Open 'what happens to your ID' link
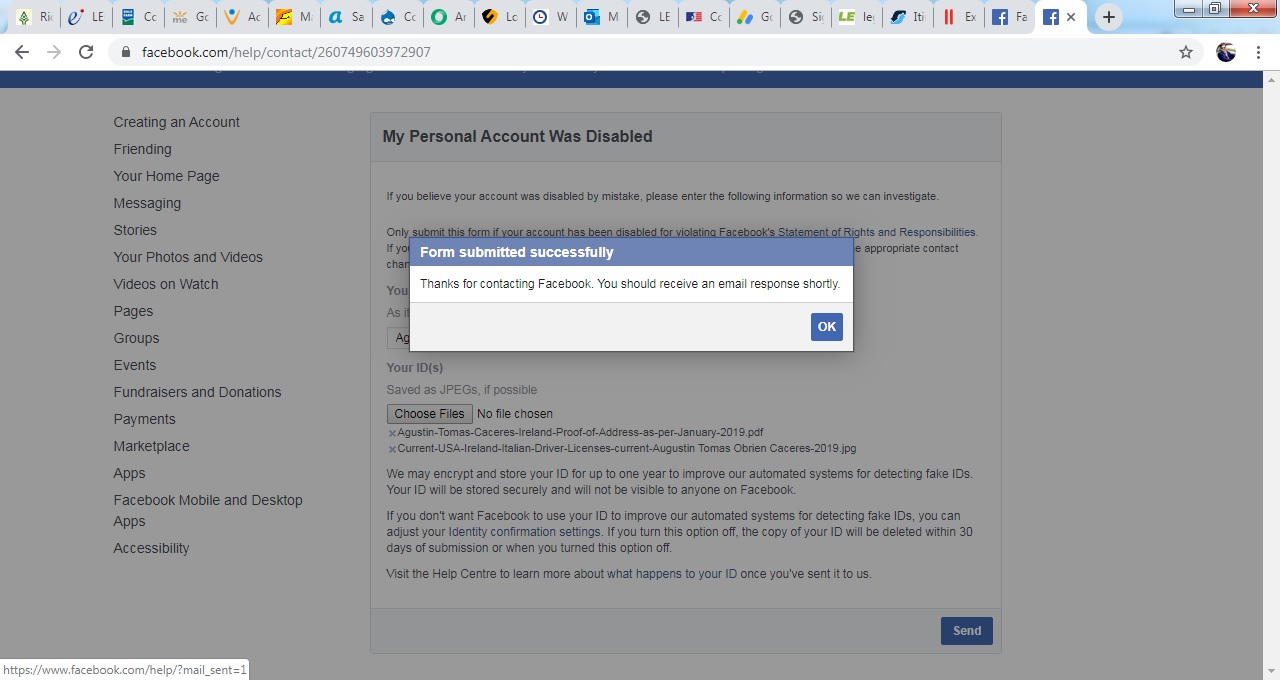Image resolution: width=1280 pixels, height=680 pixels. (x=672, y=574)
